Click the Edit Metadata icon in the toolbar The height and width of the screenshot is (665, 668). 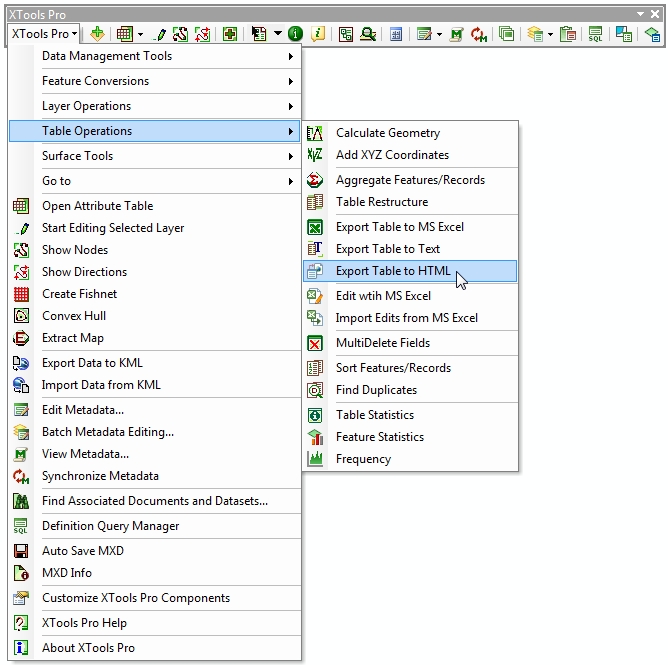pos(424,34)
